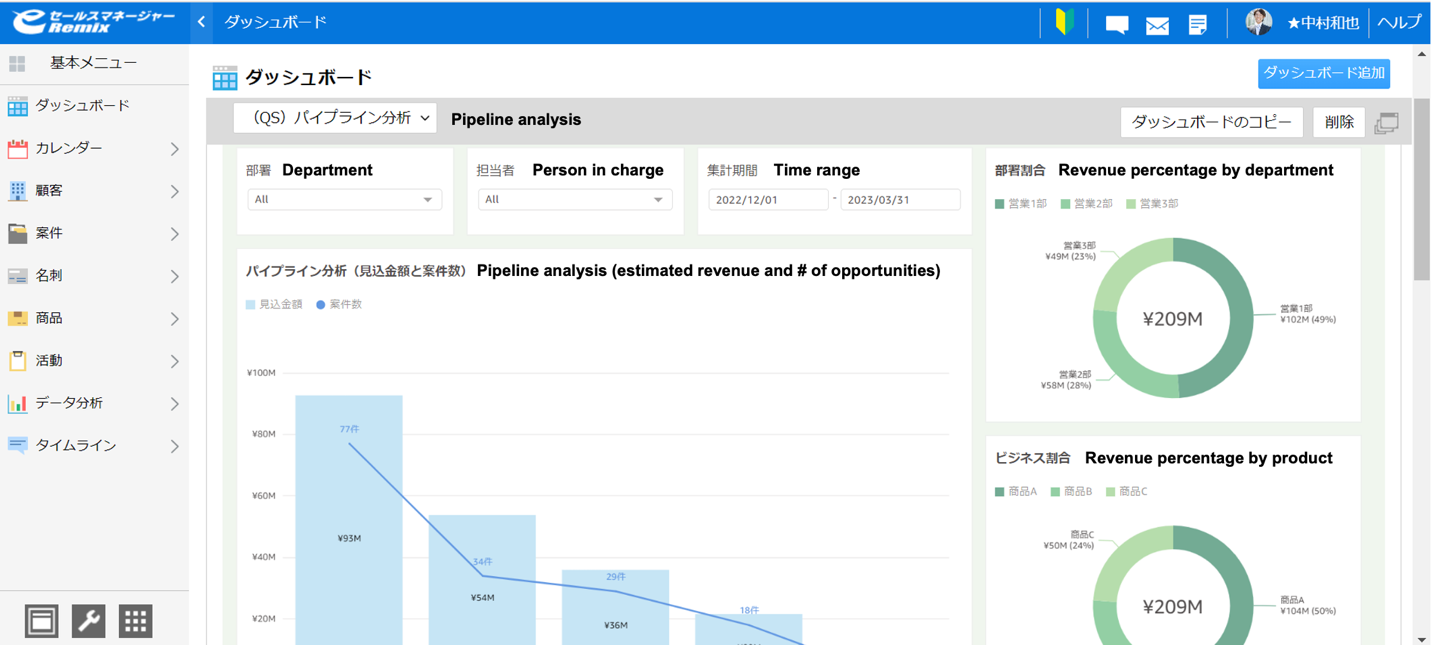Image resolution: width=1432 pixels, height=645 pixels.
Task: Click the grid app-launcher icon at bottom left
Action: coord(135,620)
